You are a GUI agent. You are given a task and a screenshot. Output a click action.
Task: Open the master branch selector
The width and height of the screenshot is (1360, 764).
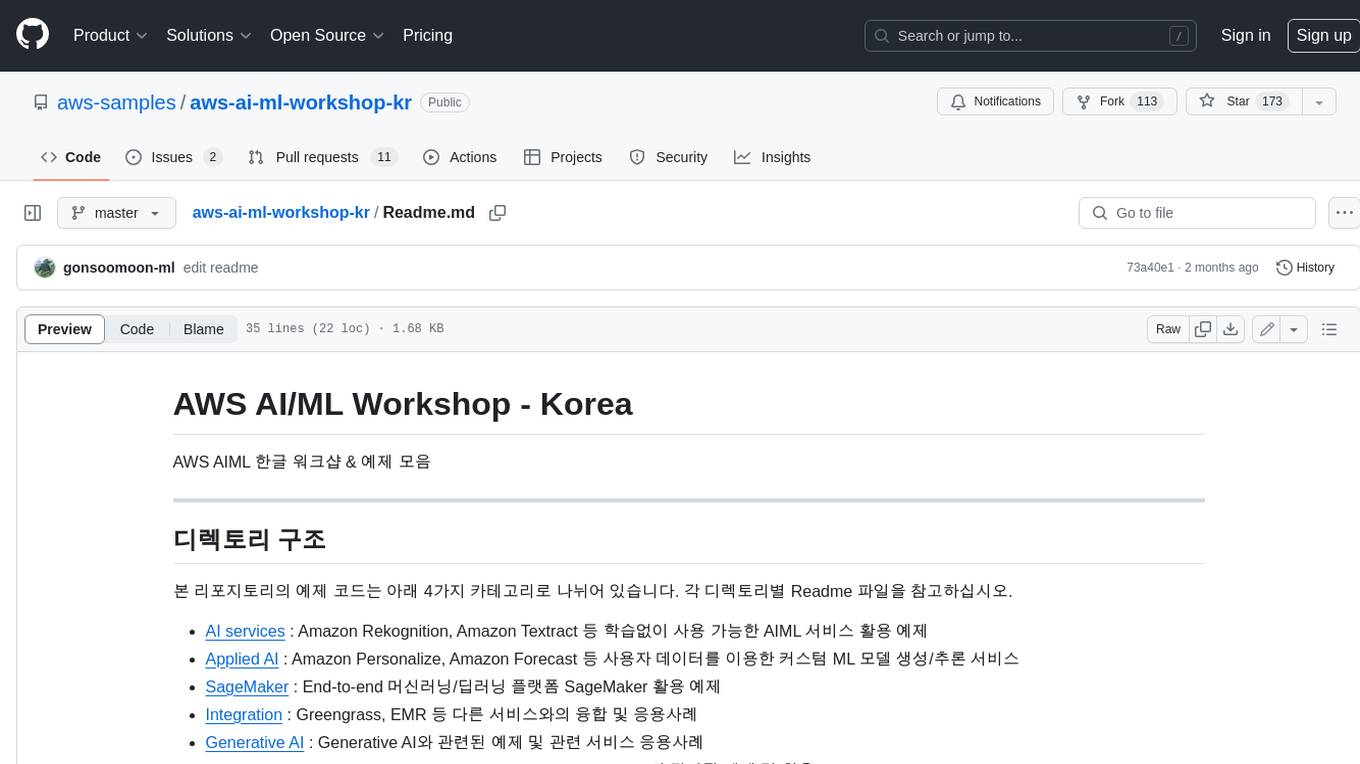pos(116,213)
